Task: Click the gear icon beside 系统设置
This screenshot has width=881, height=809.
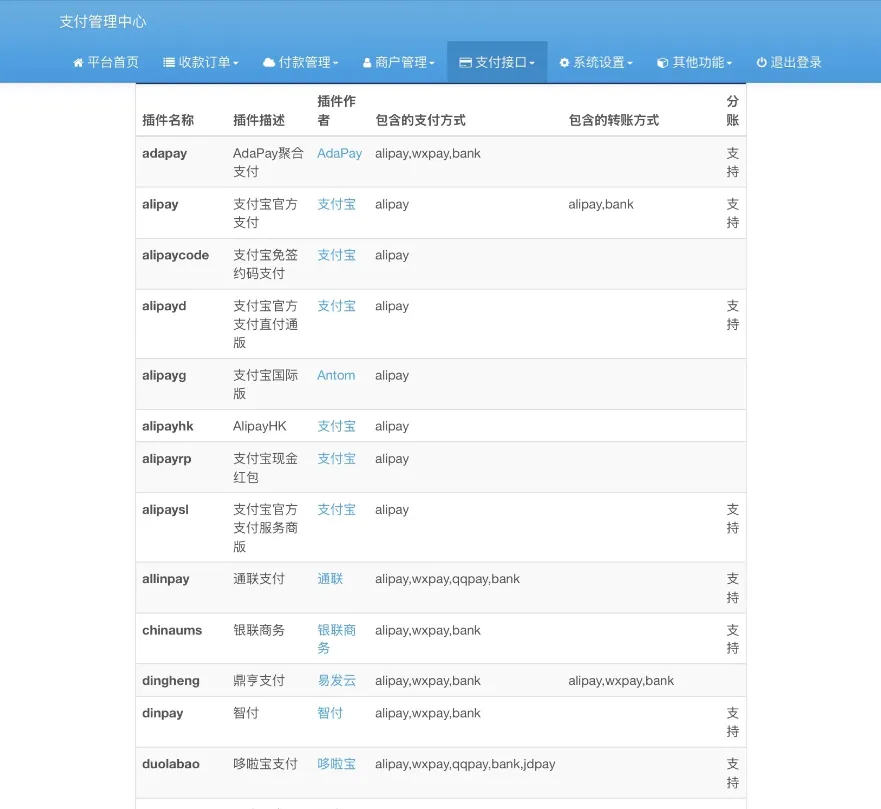Action: (565, 62)
